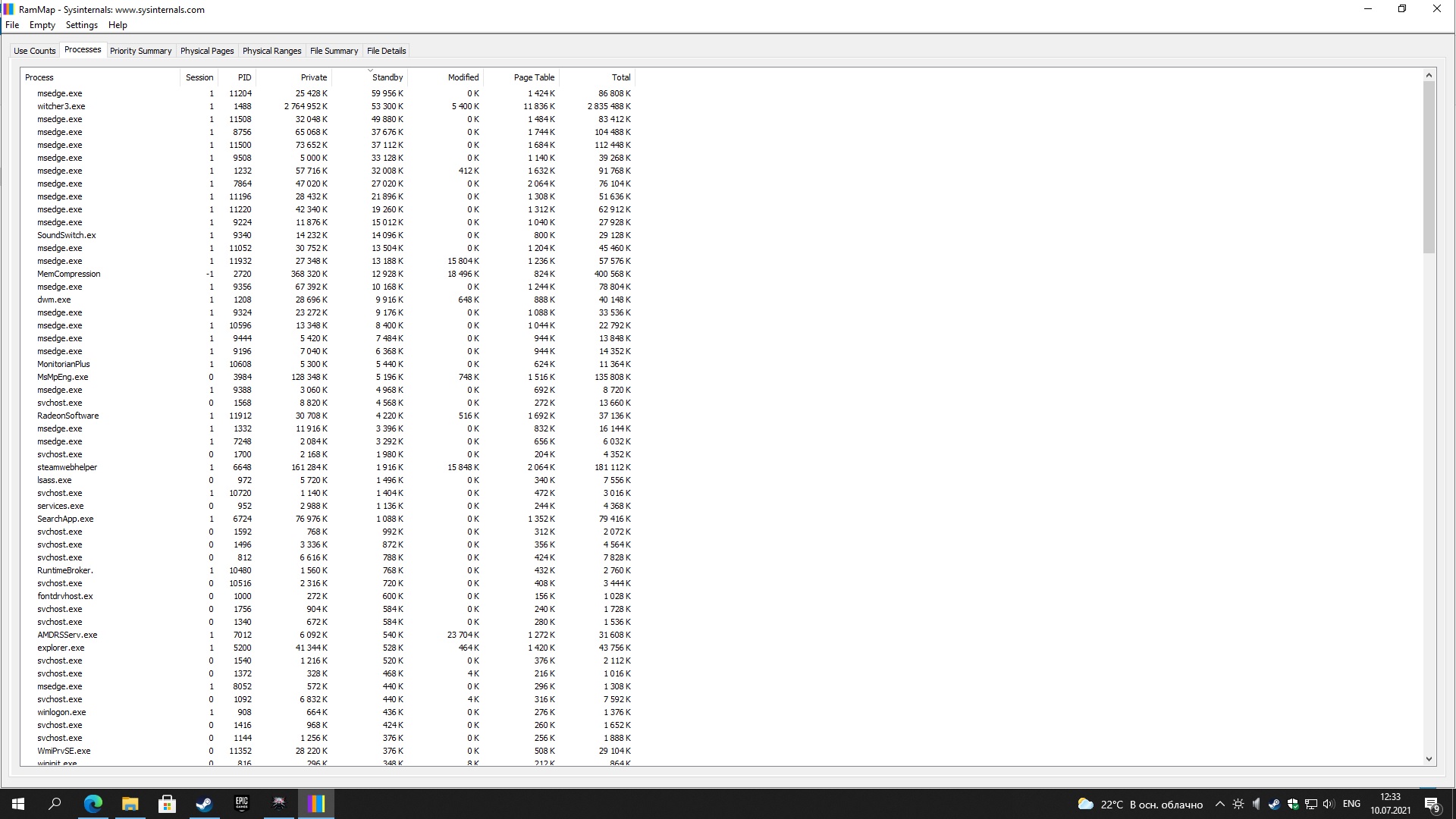Open the clock showing 12:33
This screenshot has height=819, width=1456.
(1391, 804)
